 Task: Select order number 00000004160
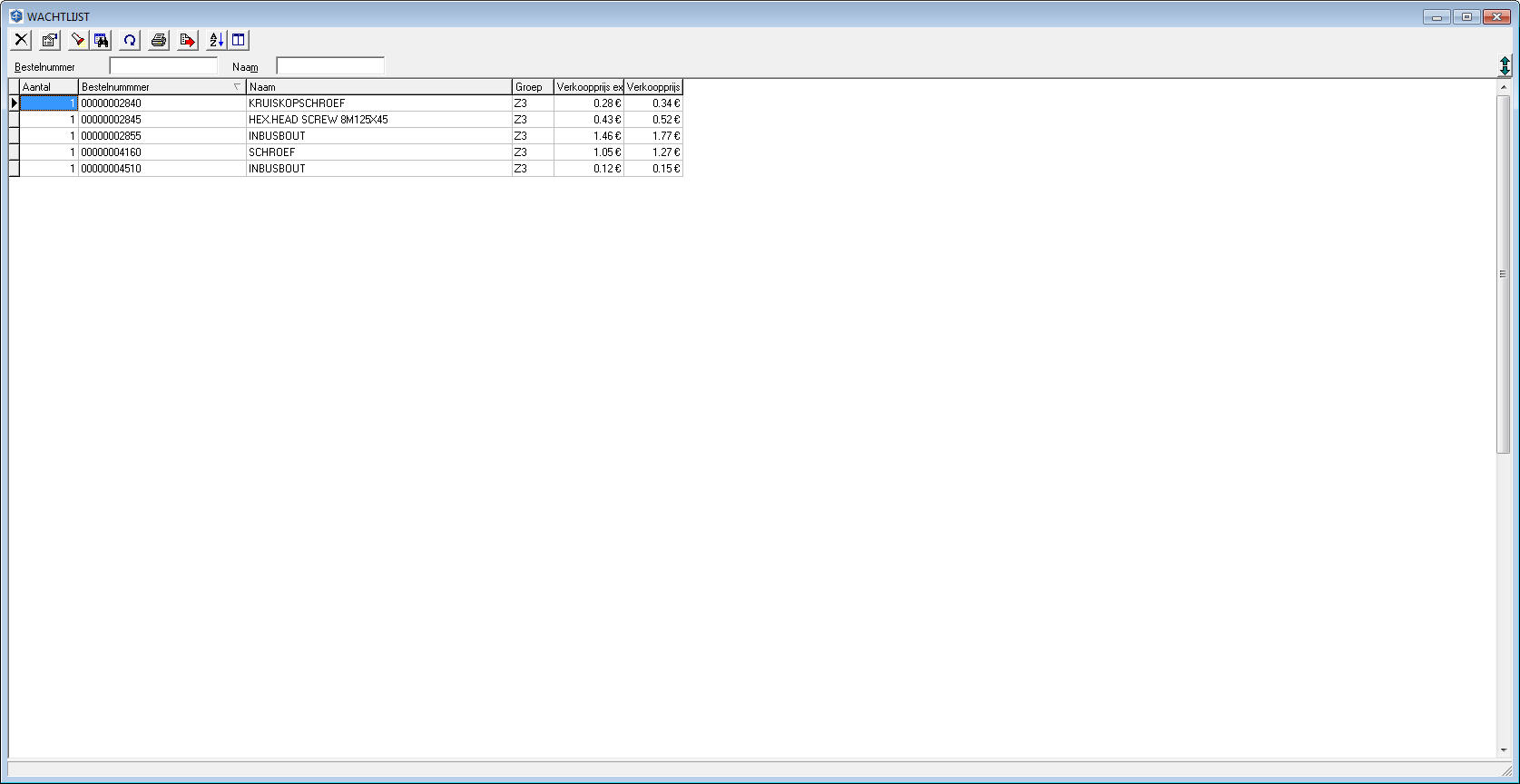[162, 152]
